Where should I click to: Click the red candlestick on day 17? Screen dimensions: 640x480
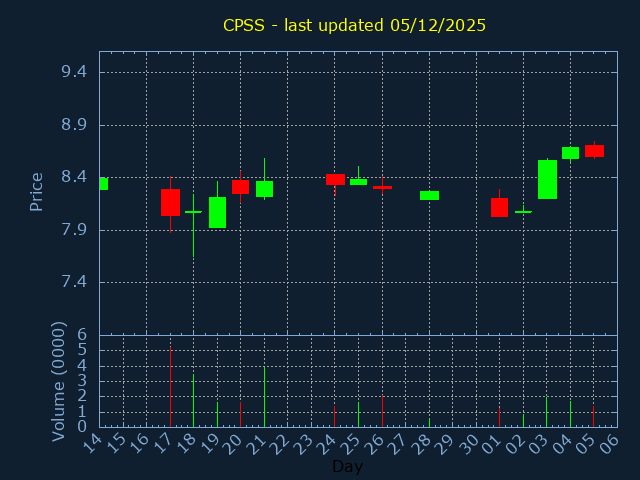tap(170, 202)
